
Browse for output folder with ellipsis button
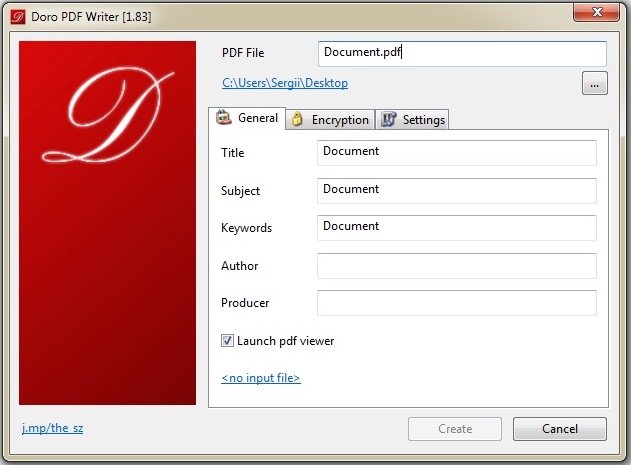coord(595,84)
